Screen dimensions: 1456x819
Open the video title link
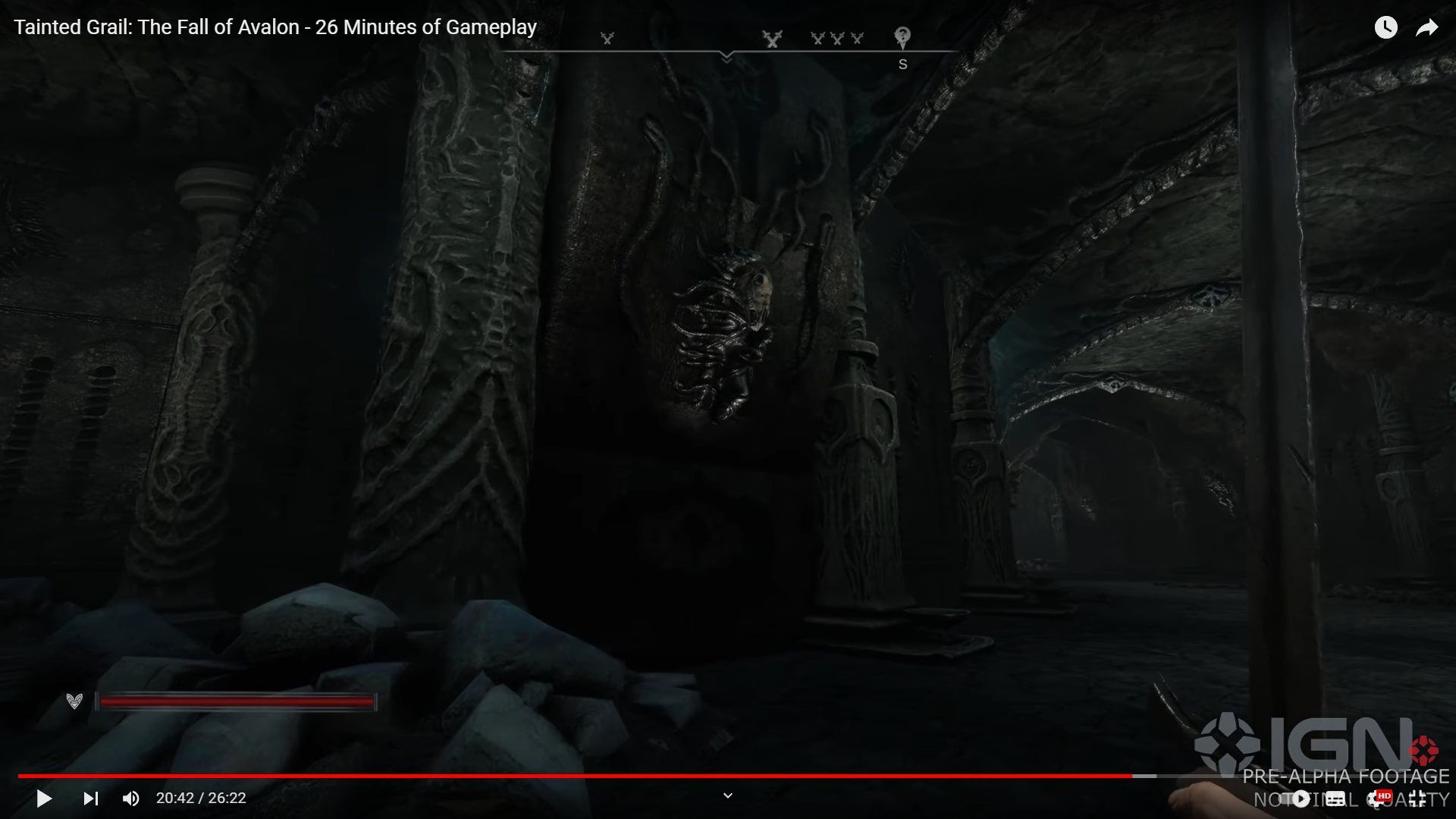click(x=275, y=27)
